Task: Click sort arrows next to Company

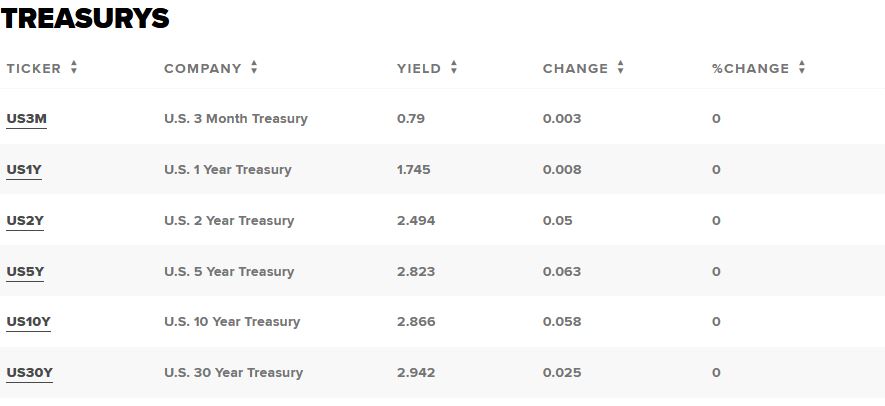Action: pyautogui.click(x=254, y=68)
